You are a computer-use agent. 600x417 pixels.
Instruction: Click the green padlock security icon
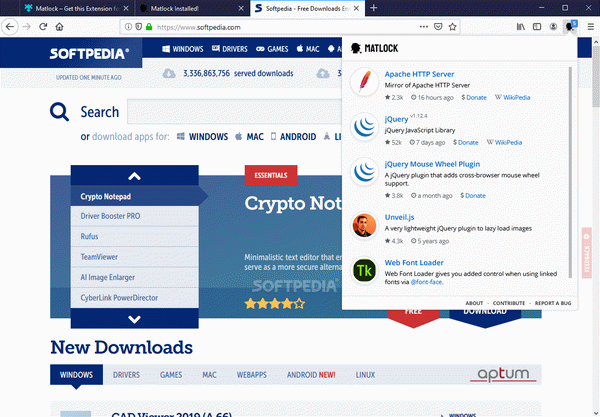click(149, 27)
